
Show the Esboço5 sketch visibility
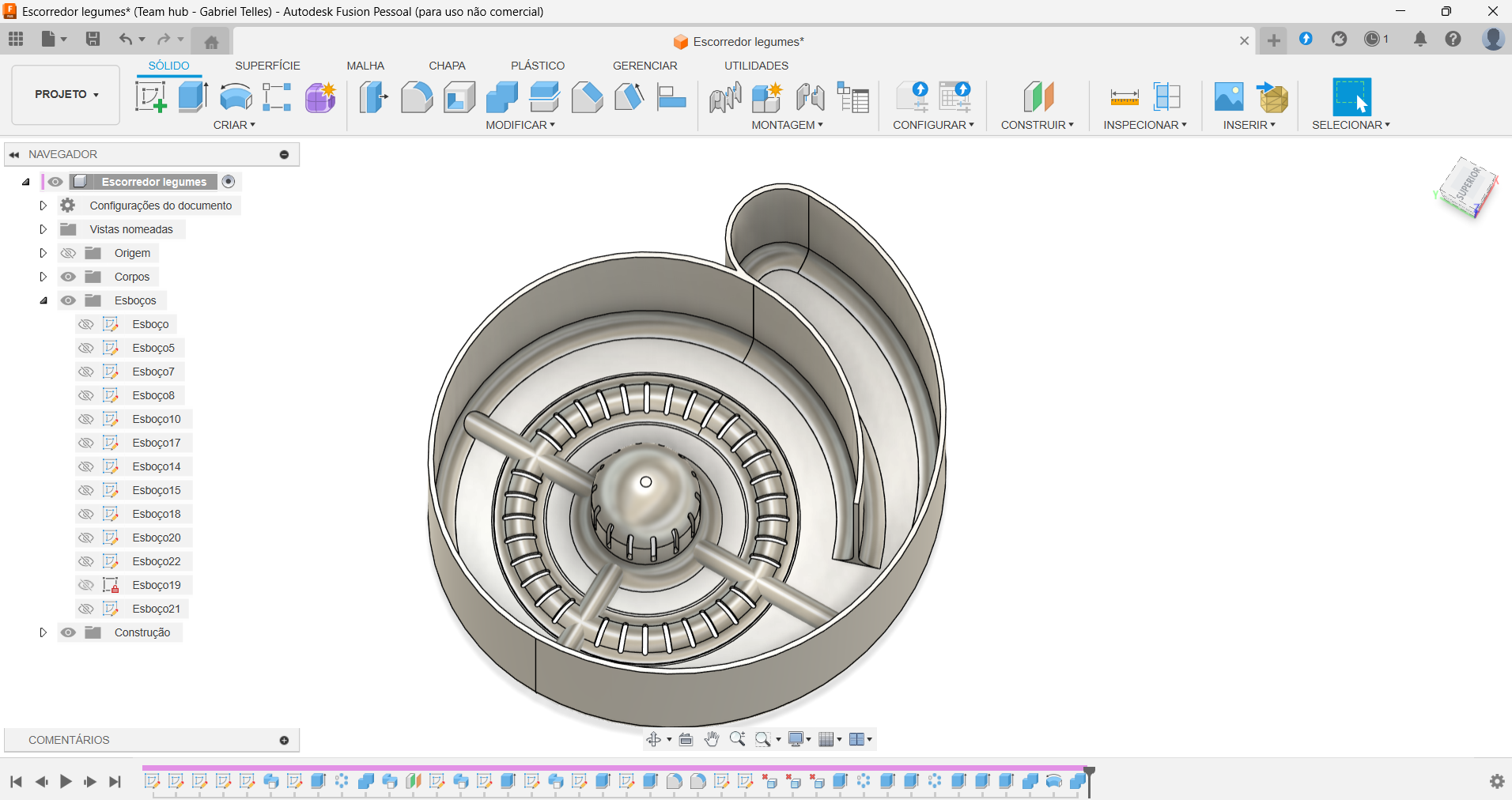[x=86, y=348]
